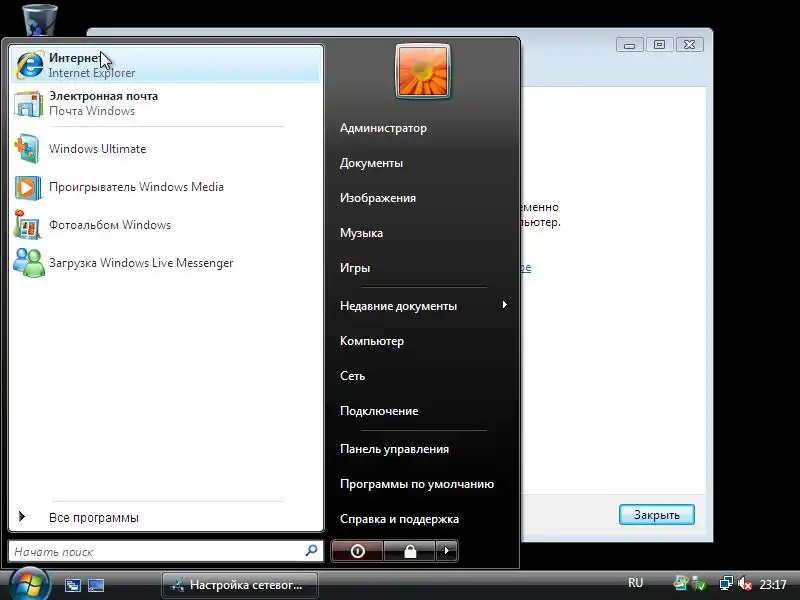Image resolution: width=800 pixels, height=600 pixels.
Task: Click the Switch between windows quick launch icon
Action: [72, 585]
